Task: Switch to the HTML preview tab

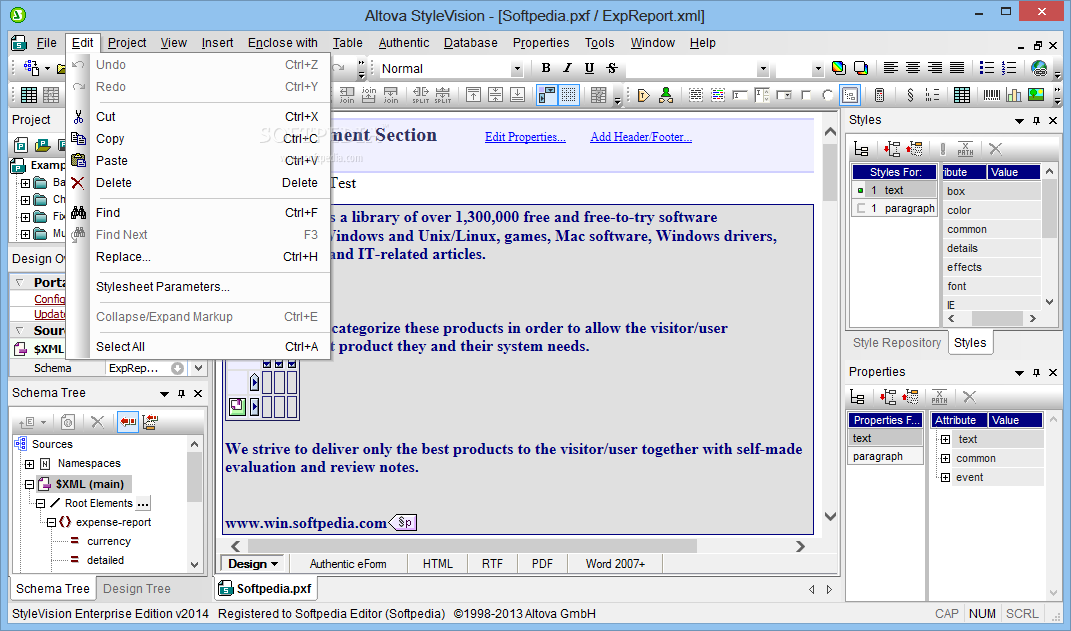Action: pos(438,564)
